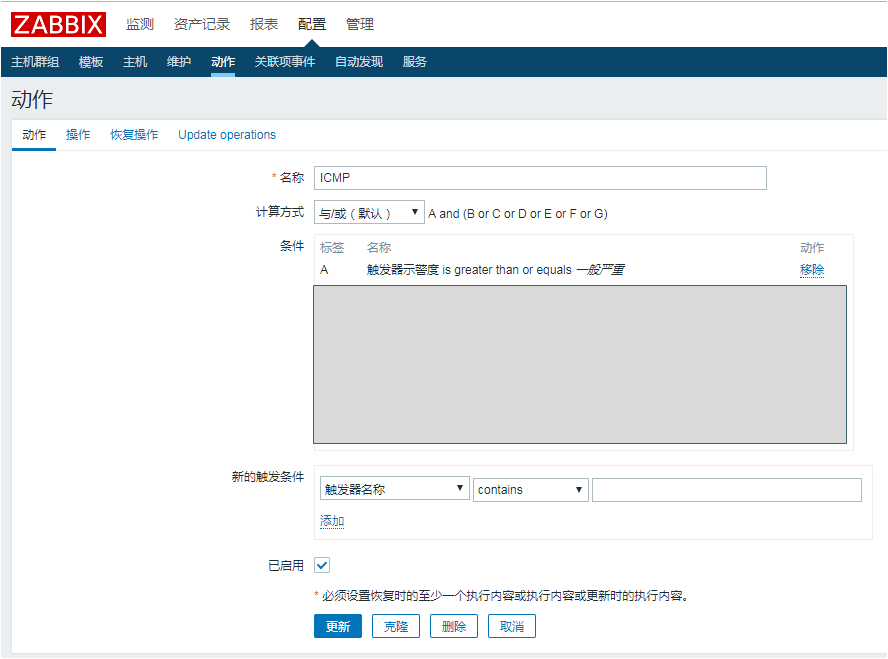Click the 条件 label
888x659 pixels.
coord(292,246)
